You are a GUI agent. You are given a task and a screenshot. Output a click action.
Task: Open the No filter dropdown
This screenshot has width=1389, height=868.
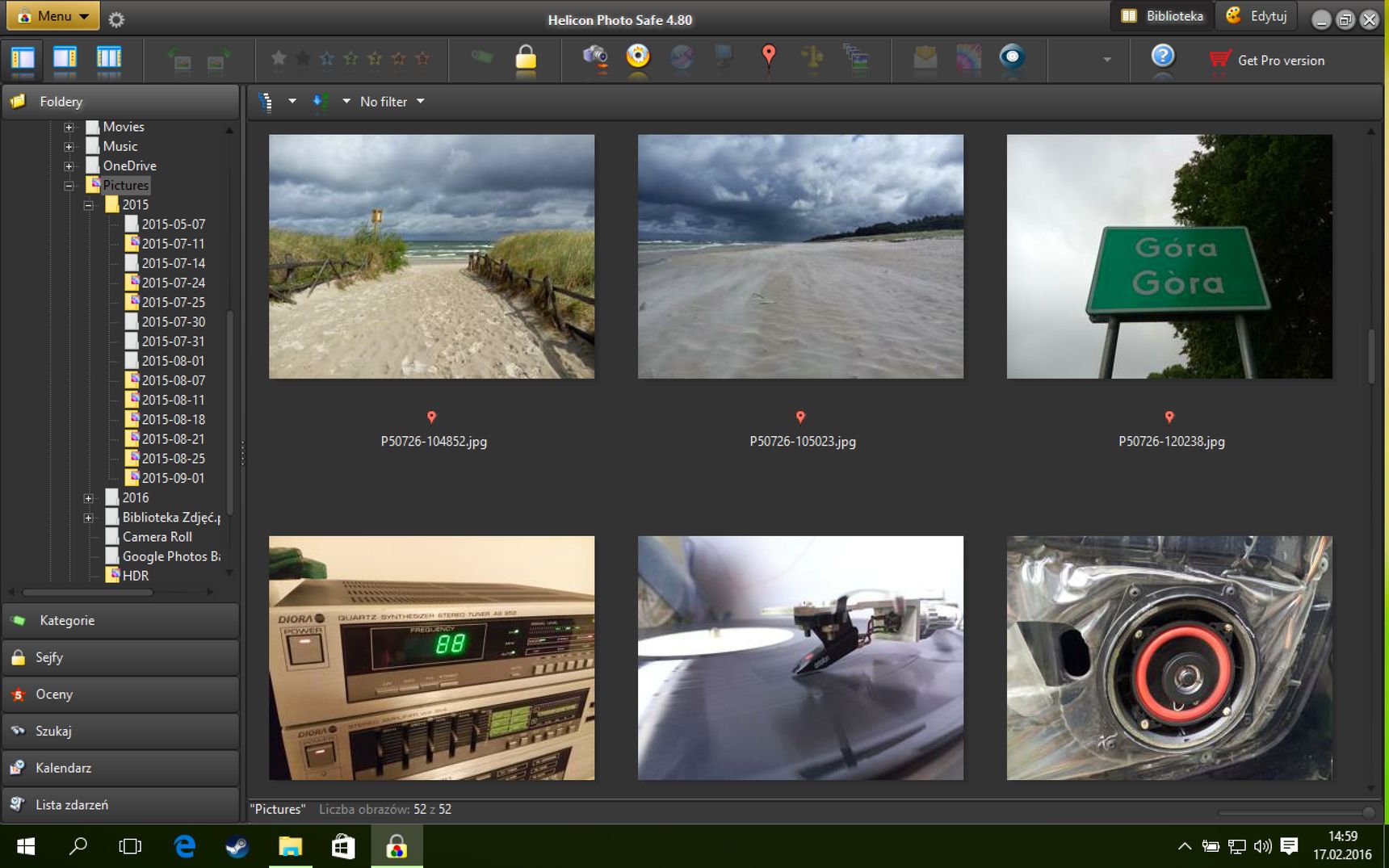[x=392, y=102]
